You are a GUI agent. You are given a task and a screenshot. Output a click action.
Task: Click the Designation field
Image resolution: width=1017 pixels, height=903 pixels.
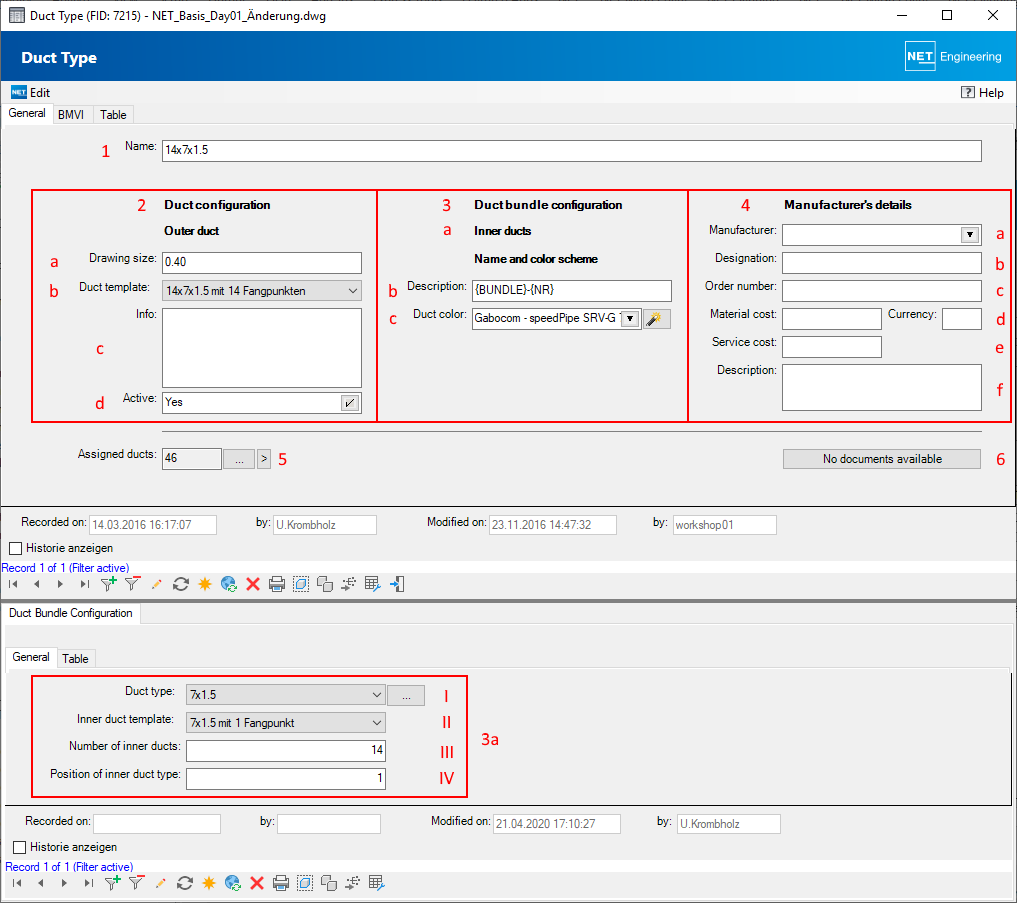[881, 263]
